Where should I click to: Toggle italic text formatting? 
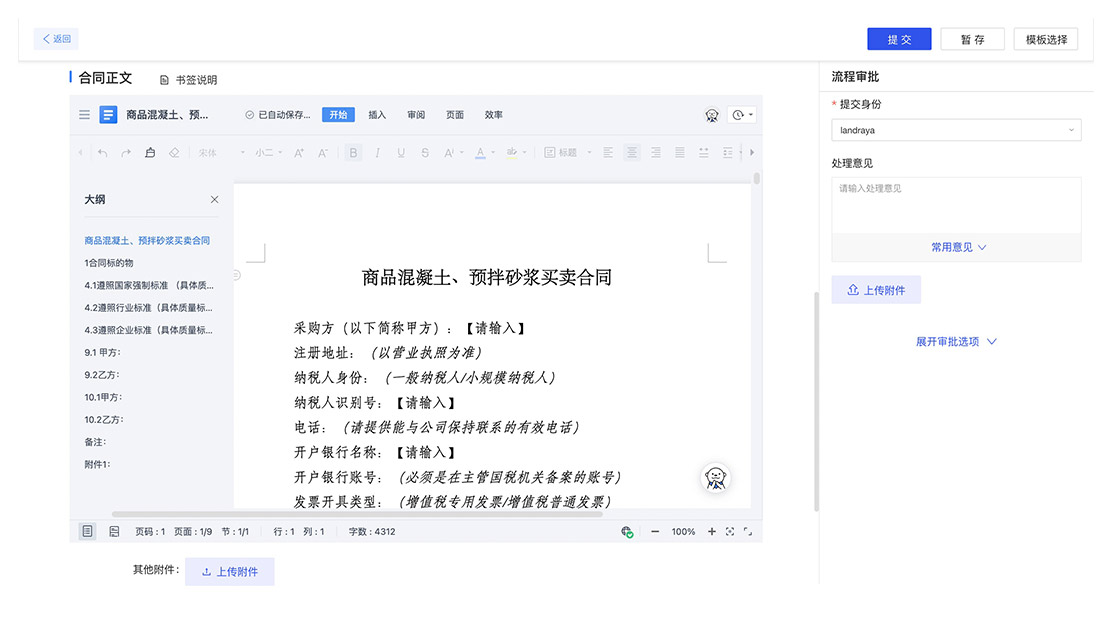(x=377, y=153)
